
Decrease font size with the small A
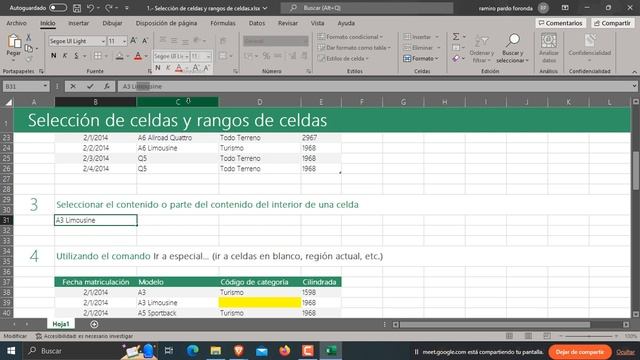145,41
